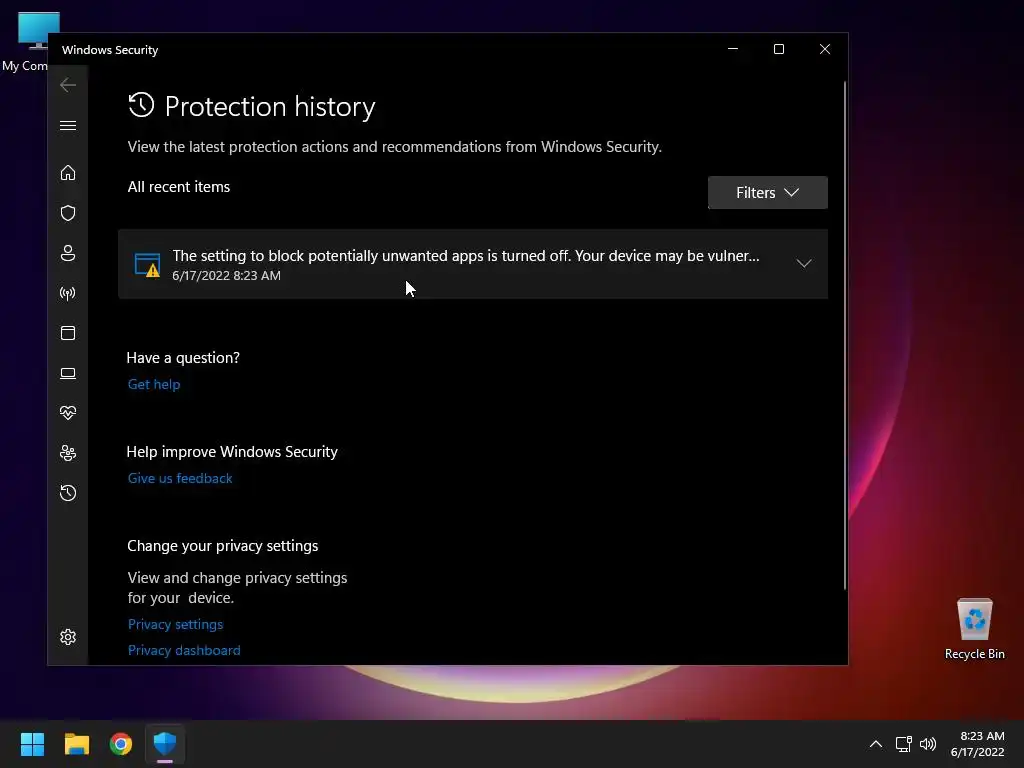This screenshot has width=1024, height=768.
Task: Select the Recycle Bin desktop icon
Action: coord(974,629)
